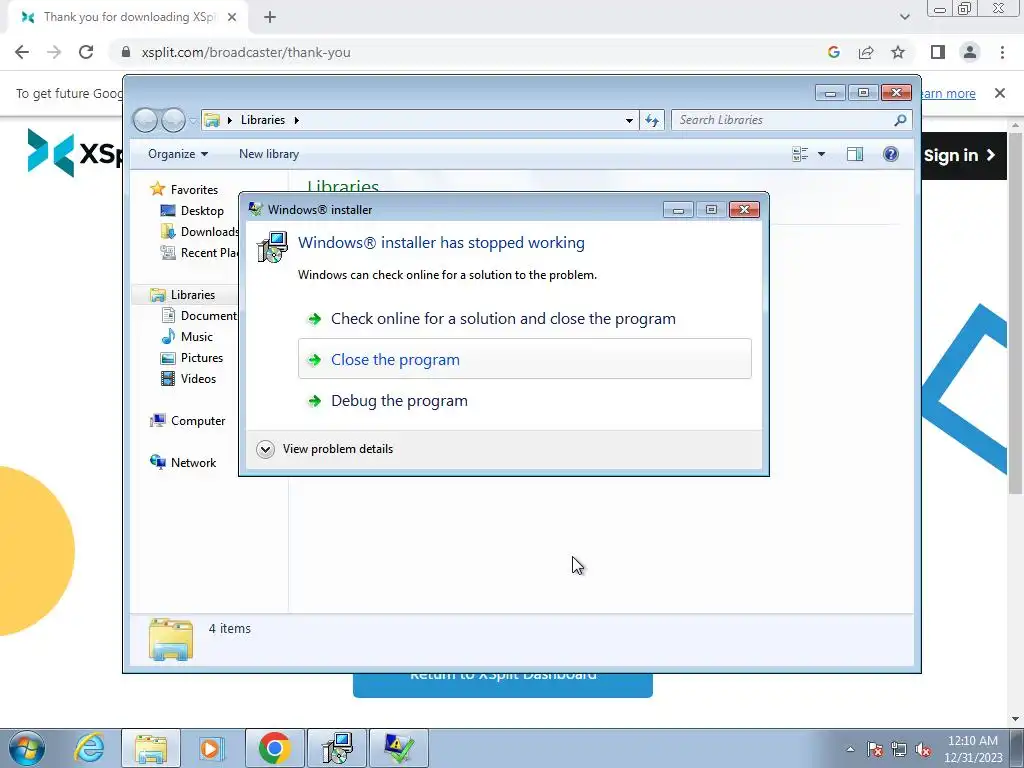Image resolution: width=1024 pixels, height=768 pixels.
Task: Click Chrome address bar URL
Action: (x=246, y=52)
